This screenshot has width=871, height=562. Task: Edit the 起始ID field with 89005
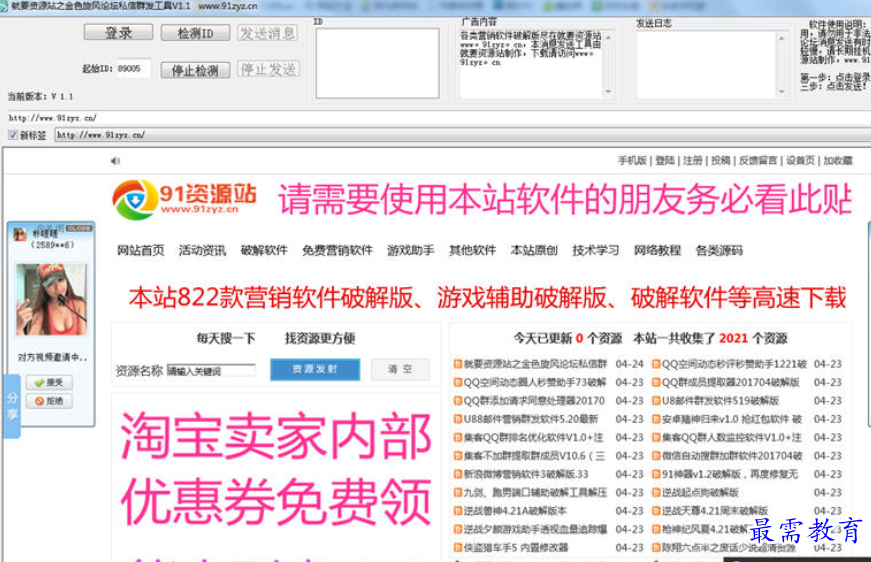(133, 68)
